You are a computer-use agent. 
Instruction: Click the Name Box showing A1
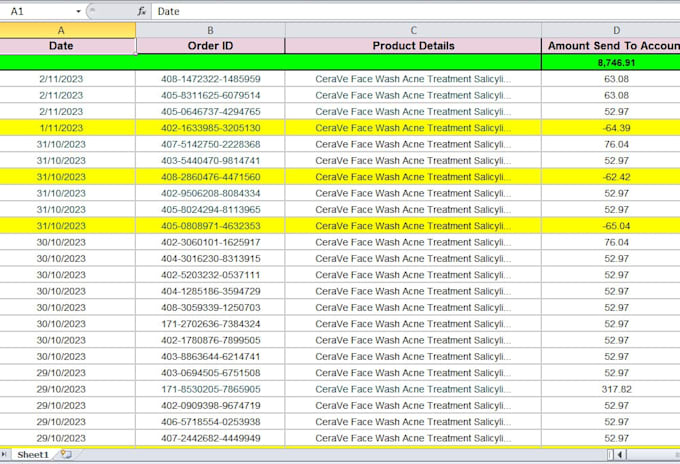pyautogui.click(x=37, y=11)
